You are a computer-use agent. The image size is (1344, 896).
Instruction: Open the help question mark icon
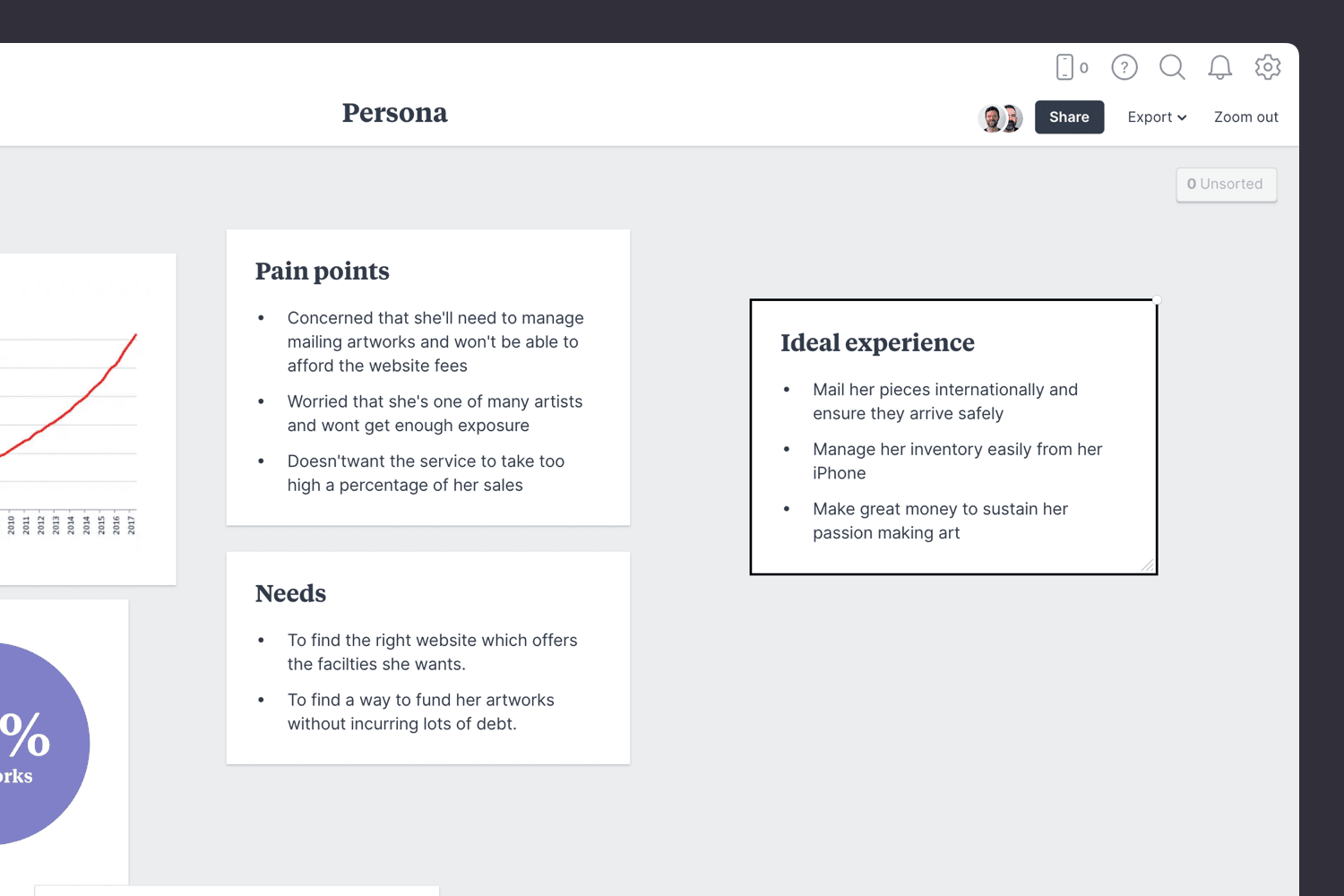pyautogui.click(x=1124, y=67)
